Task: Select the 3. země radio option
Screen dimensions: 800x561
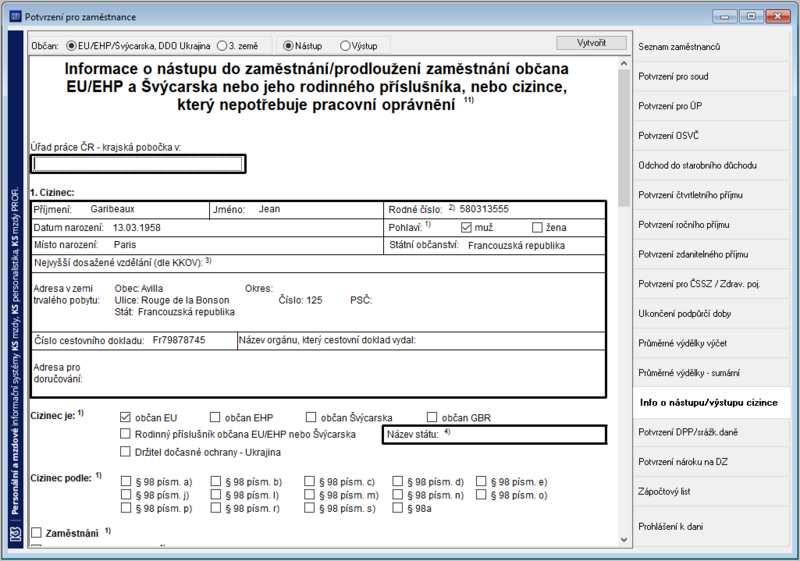Action: (237, 46)
